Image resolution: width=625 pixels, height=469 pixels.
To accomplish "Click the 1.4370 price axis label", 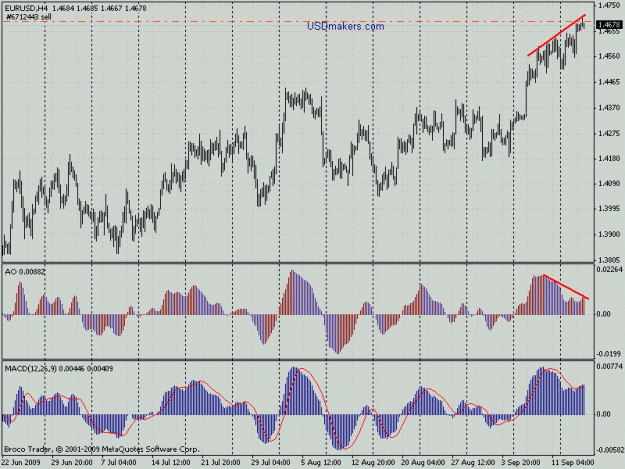I will [x=609, y=108].
